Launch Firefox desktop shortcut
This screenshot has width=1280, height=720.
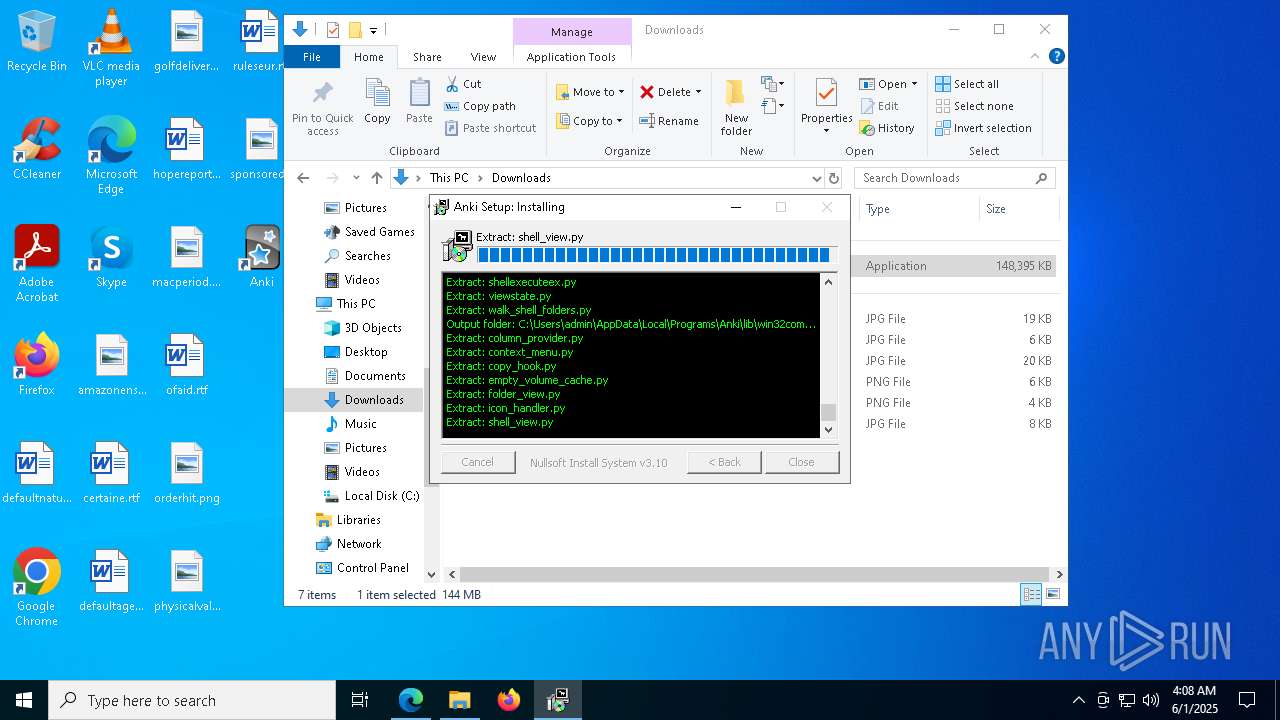point(37,364)
